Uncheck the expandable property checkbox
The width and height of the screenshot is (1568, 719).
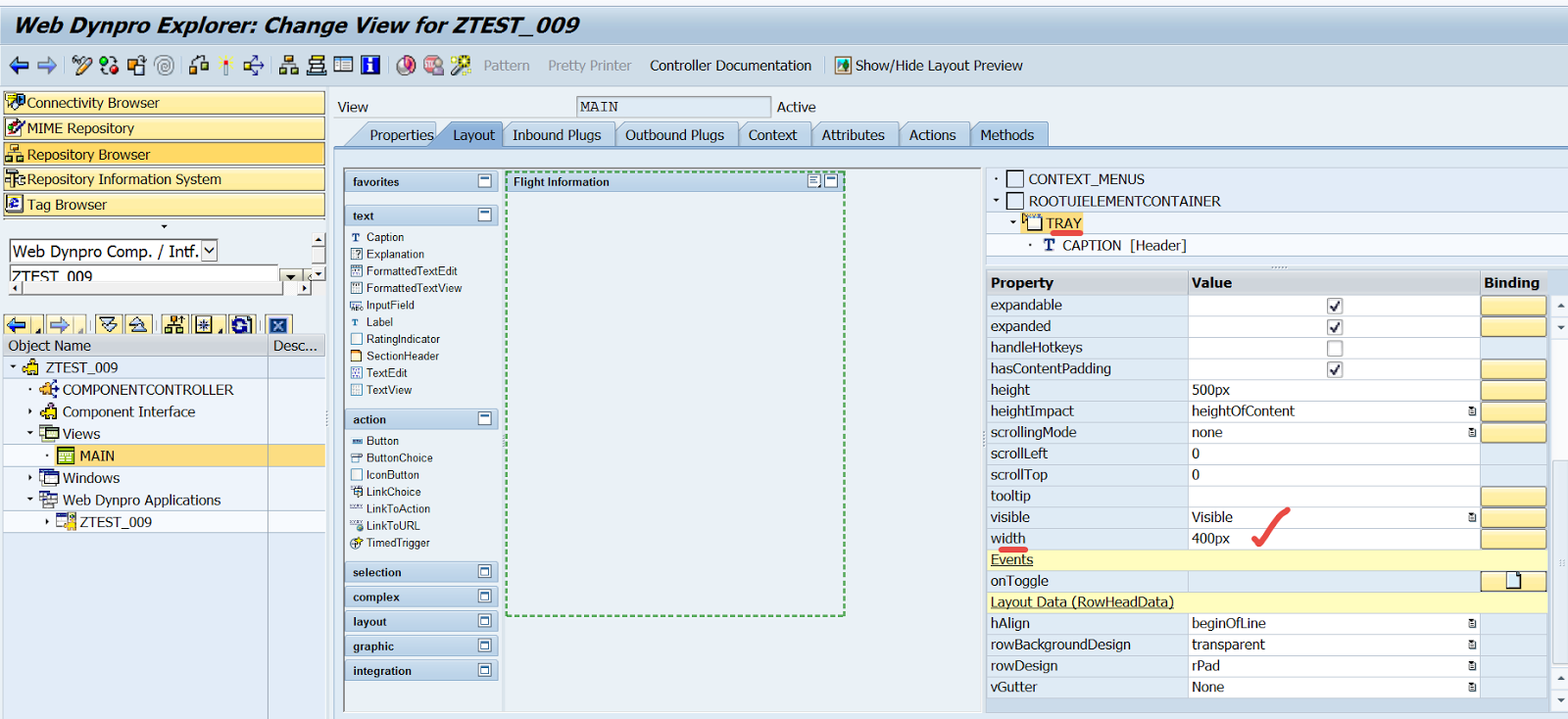click(x=1334, y=306)
